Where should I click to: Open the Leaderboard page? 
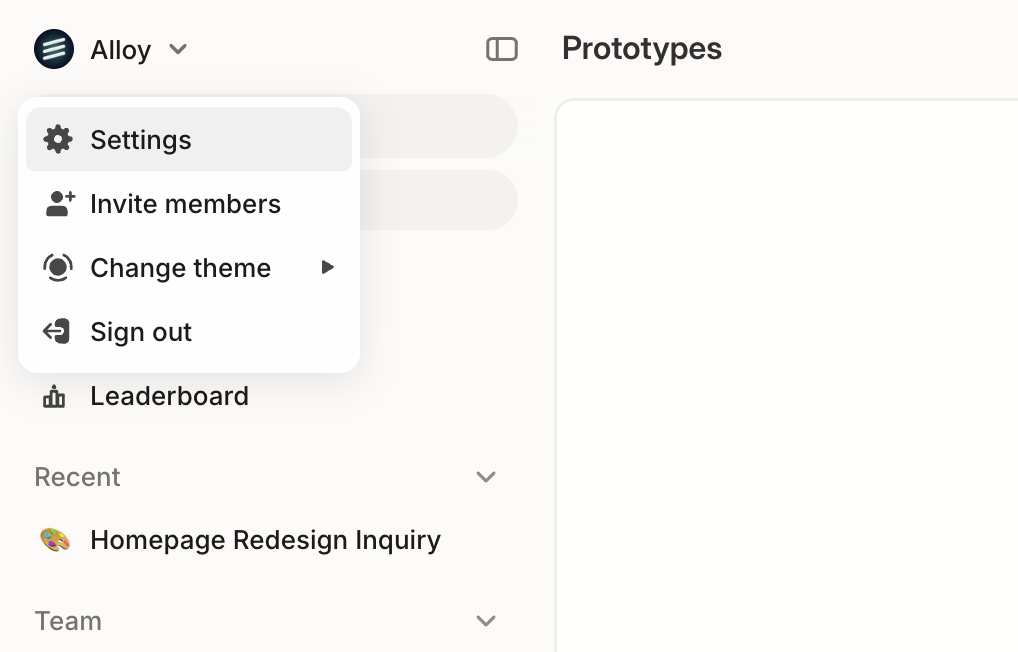pyautogui.click(x=169, y=395)
